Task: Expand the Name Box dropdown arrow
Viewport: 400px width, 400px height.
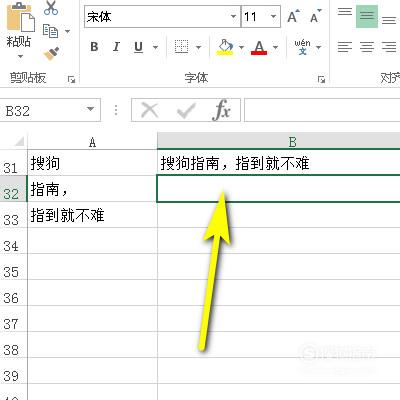Action: click(90, 109)
